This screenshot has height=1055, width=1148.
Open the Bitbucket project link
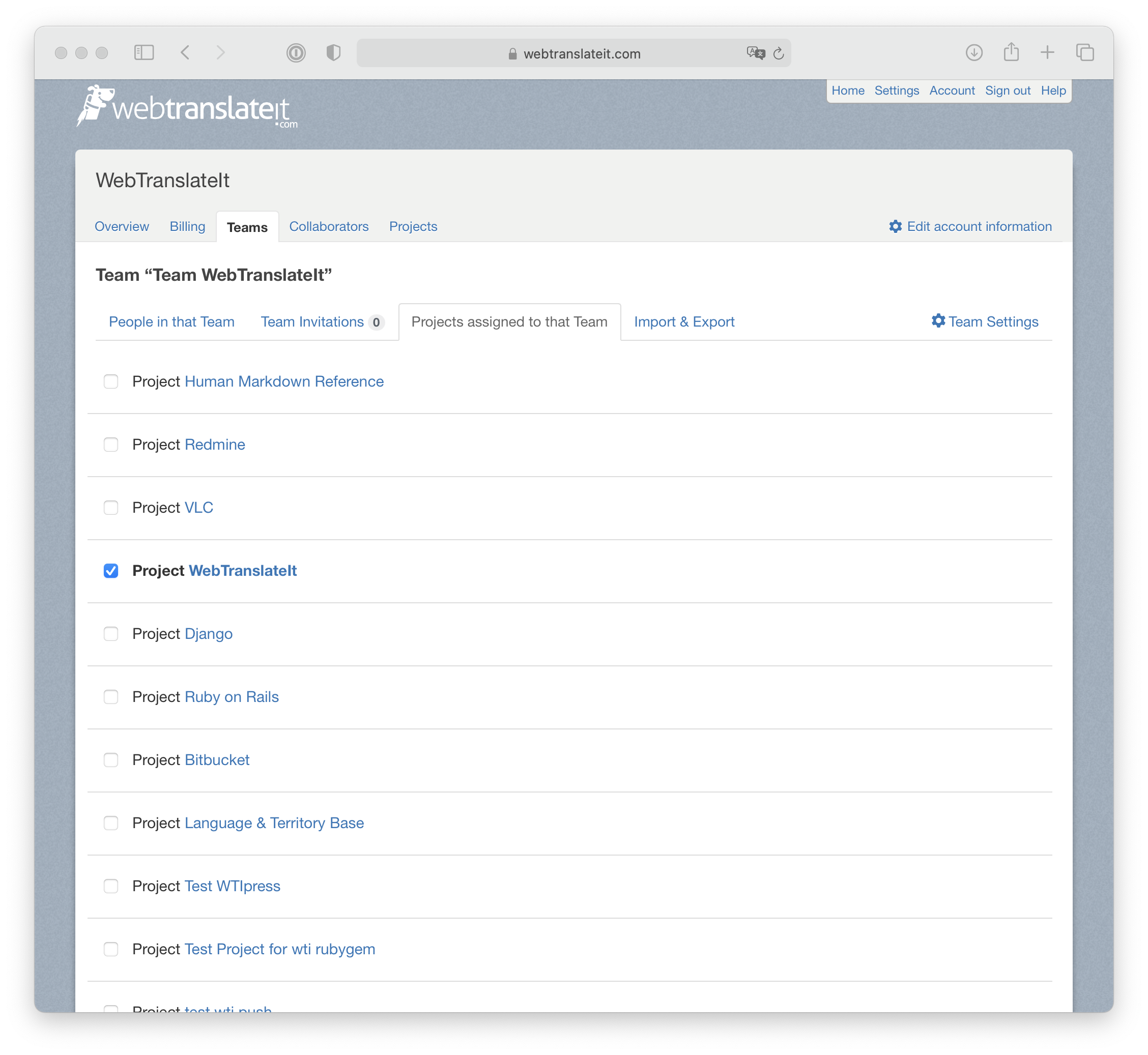tap(217, 760)
